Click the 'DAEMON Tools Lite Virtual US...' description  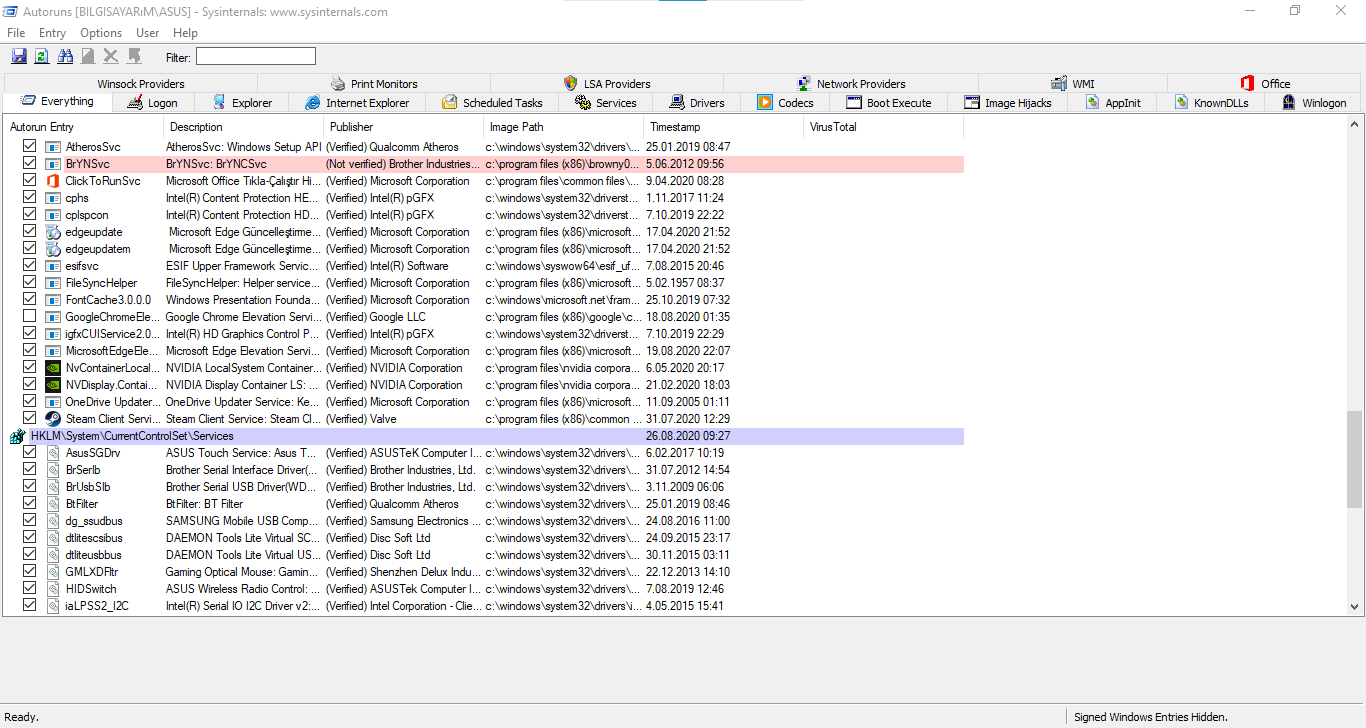[242, 555]
